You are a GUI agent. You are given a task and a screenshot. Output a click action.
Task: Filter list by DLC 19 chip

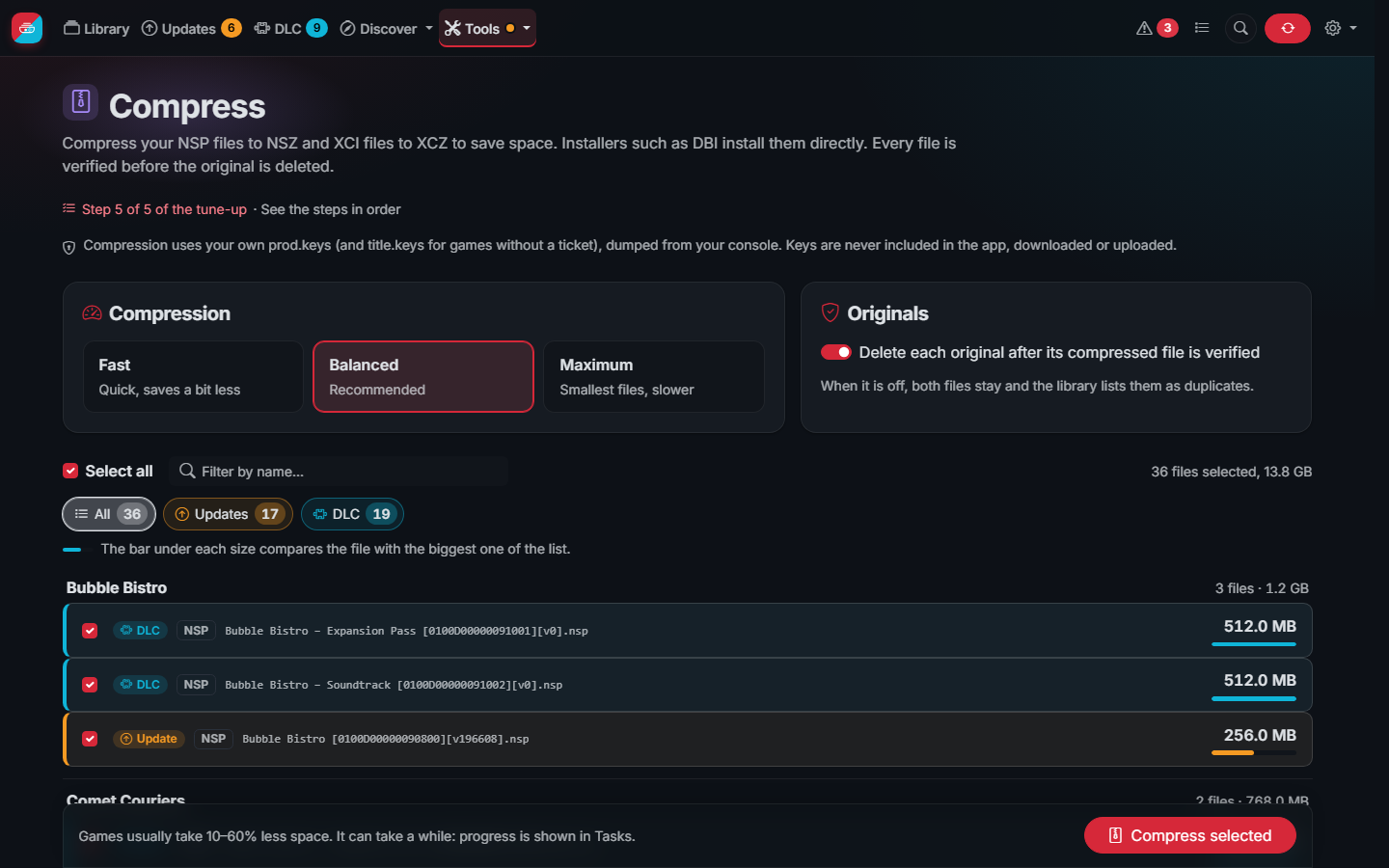[352, 514]
